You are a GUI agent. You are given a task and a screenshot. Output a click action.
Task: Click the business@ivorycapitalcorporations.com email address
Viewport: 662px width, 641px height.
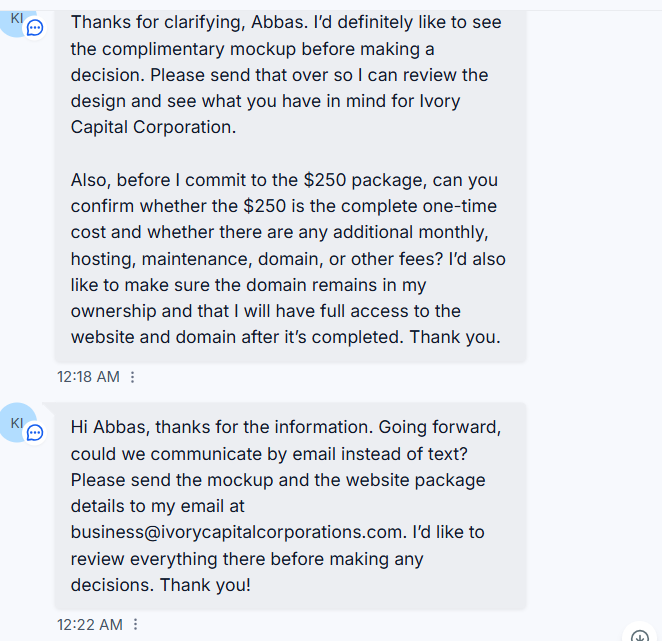pos(236,532)
